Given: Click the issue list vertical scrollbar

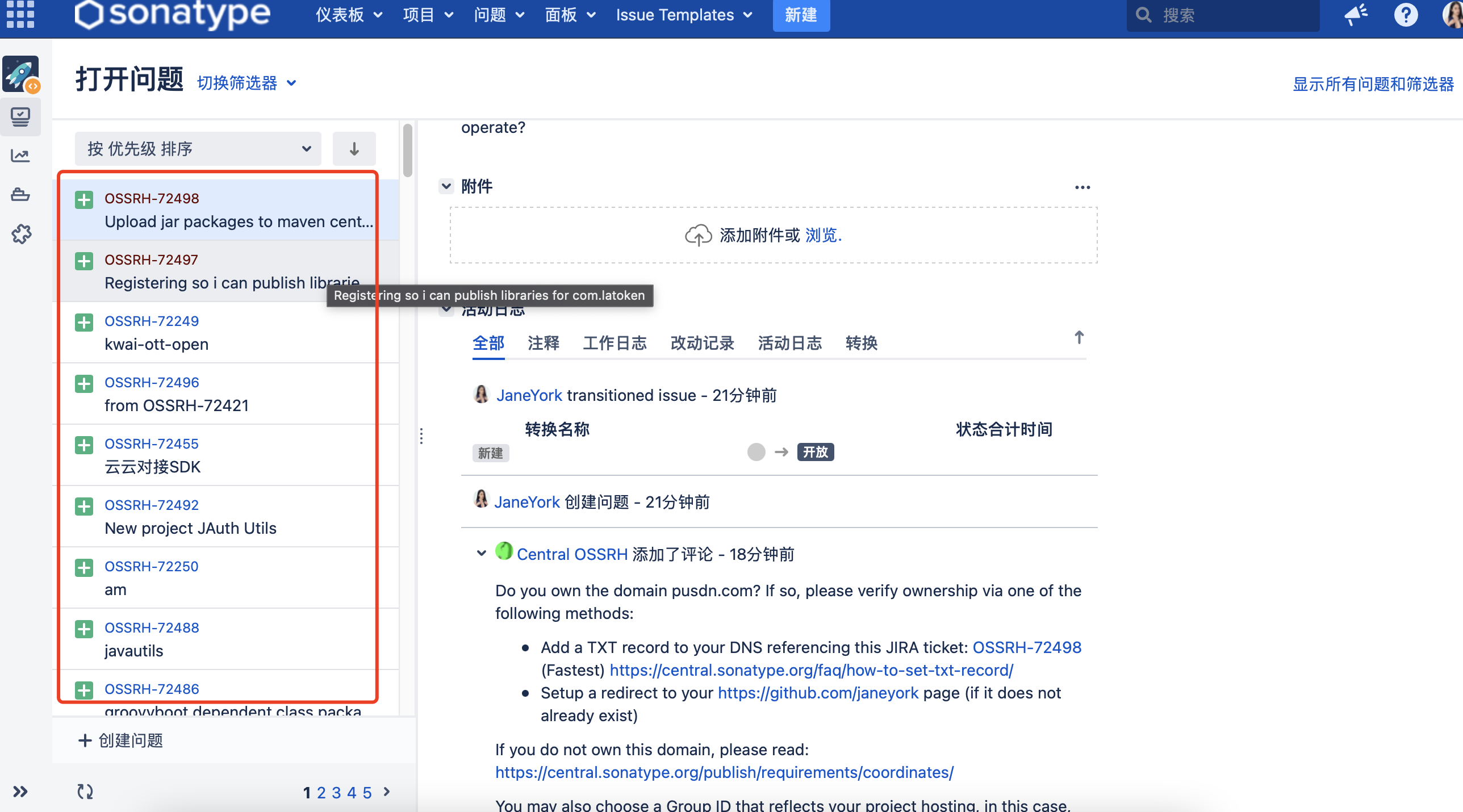Looking at the screenshot, I should (x=407, y=151).
